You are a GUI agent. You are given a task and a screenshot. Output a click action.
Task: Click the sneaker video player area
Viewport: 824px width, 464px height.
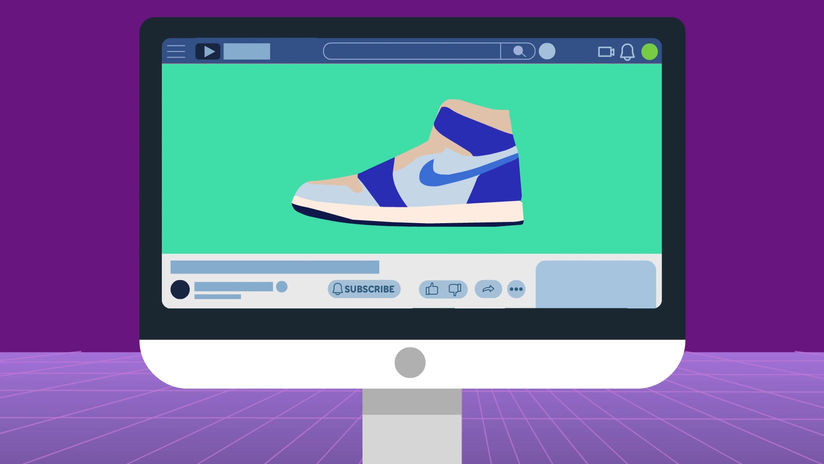tap(411, 159)
